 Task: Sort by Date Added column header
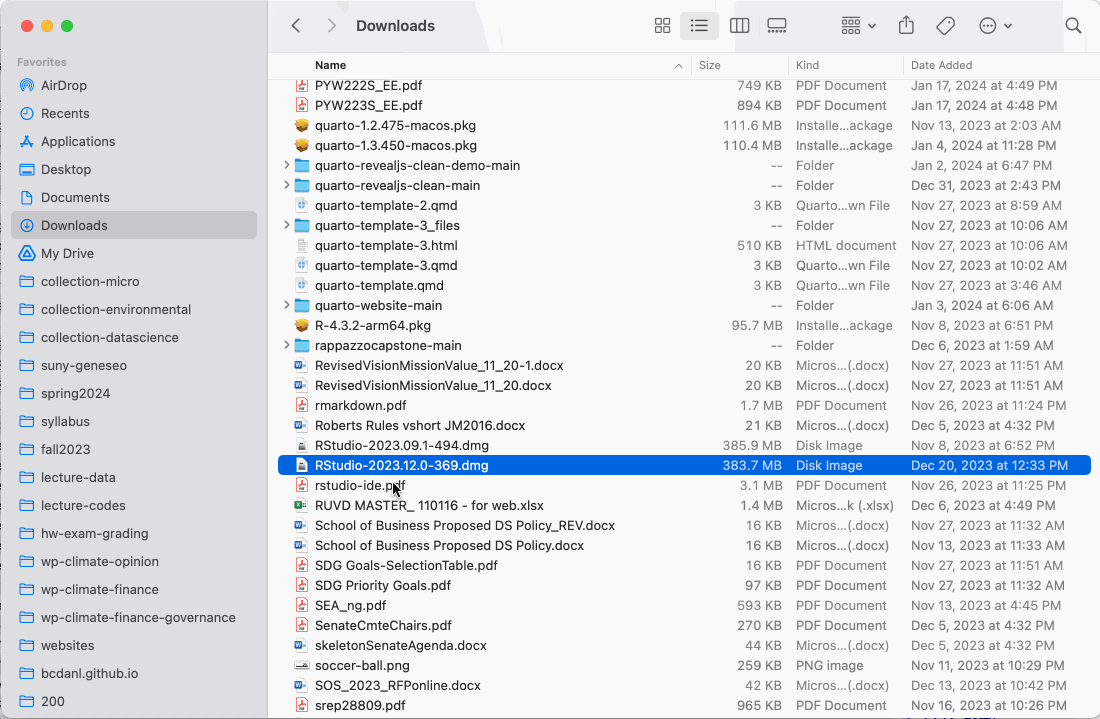click(x=941, y=65)
